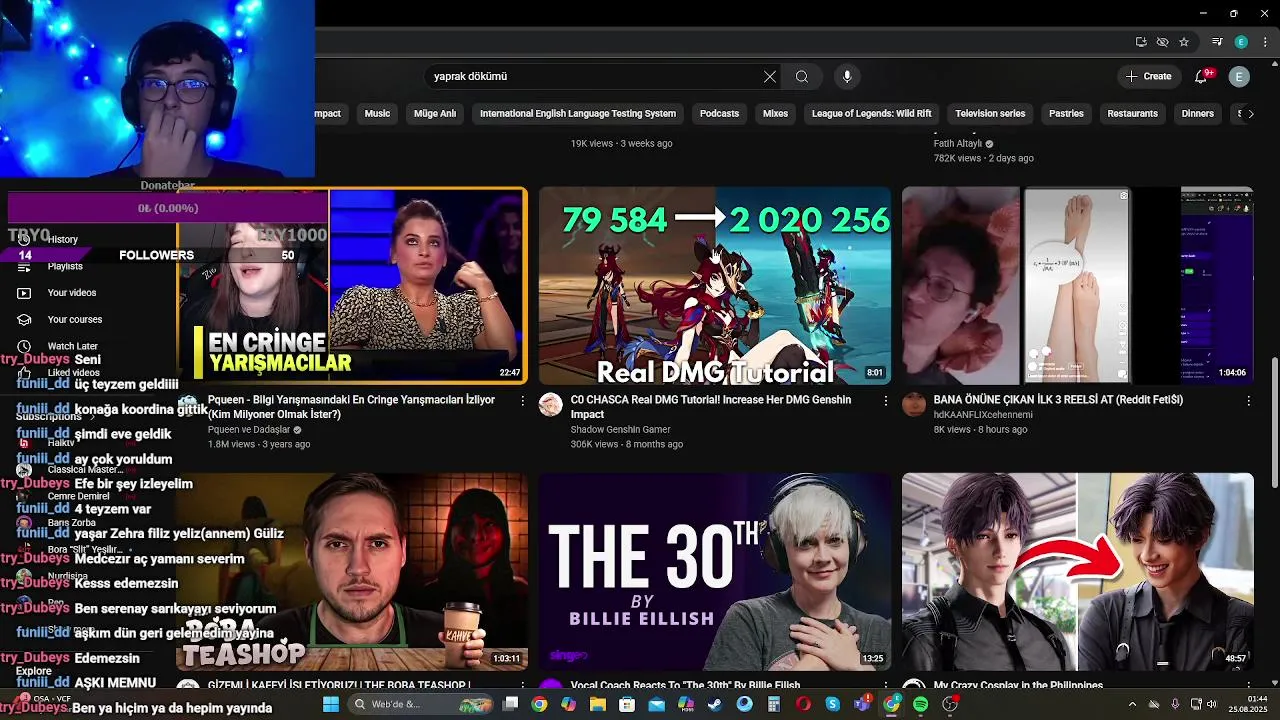
Task: Open Chrome's three-dot menu
Action: tap(1264, 42)
